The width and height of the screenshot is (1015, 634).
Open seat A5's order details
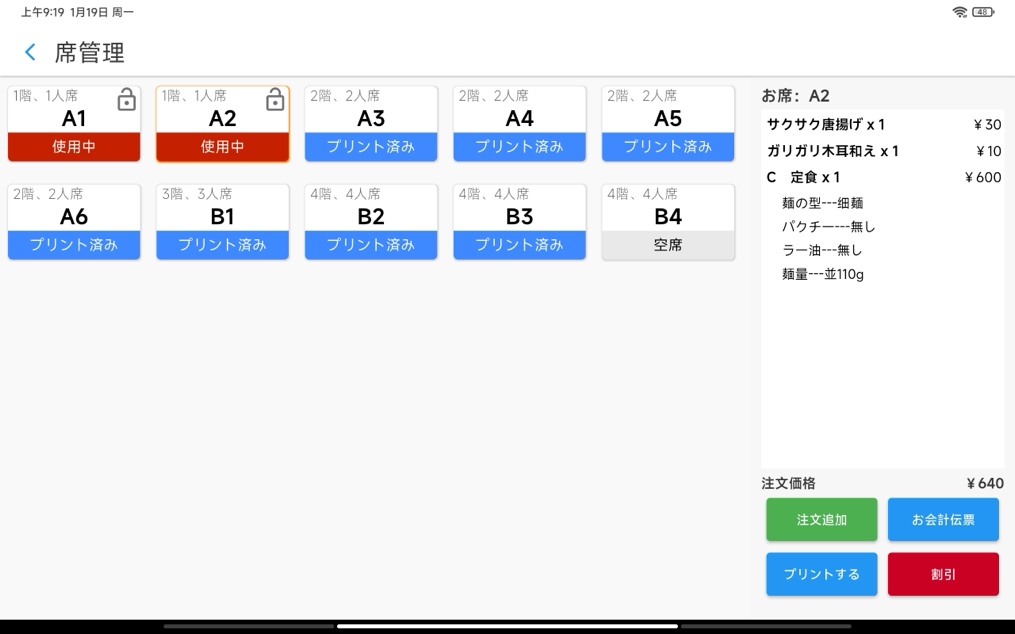tap(668, 118)
